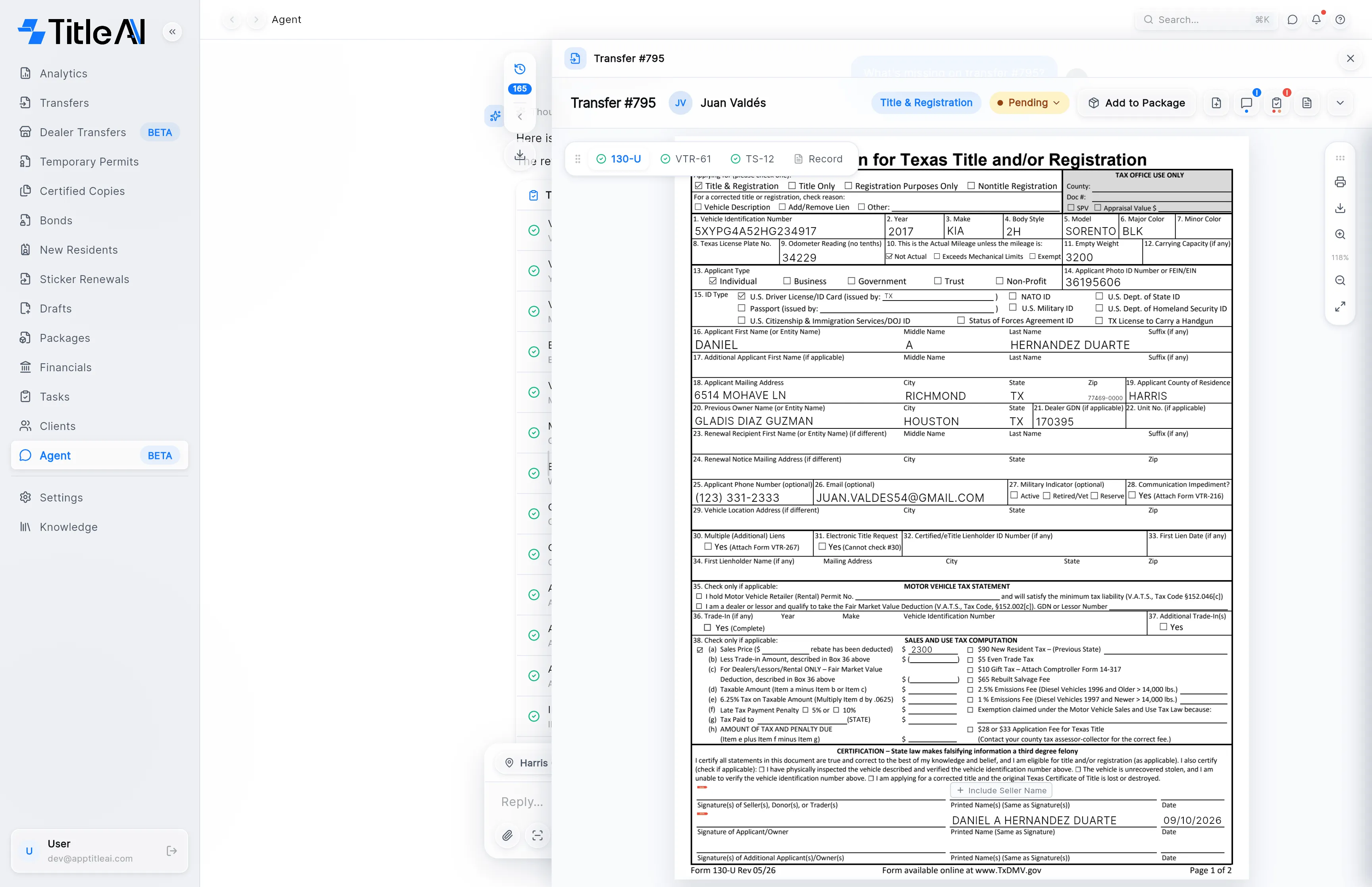This screenshot has height=887, width=1372.
Task: Toggle the Government applicant type checkbox
Action: (851, 280)
